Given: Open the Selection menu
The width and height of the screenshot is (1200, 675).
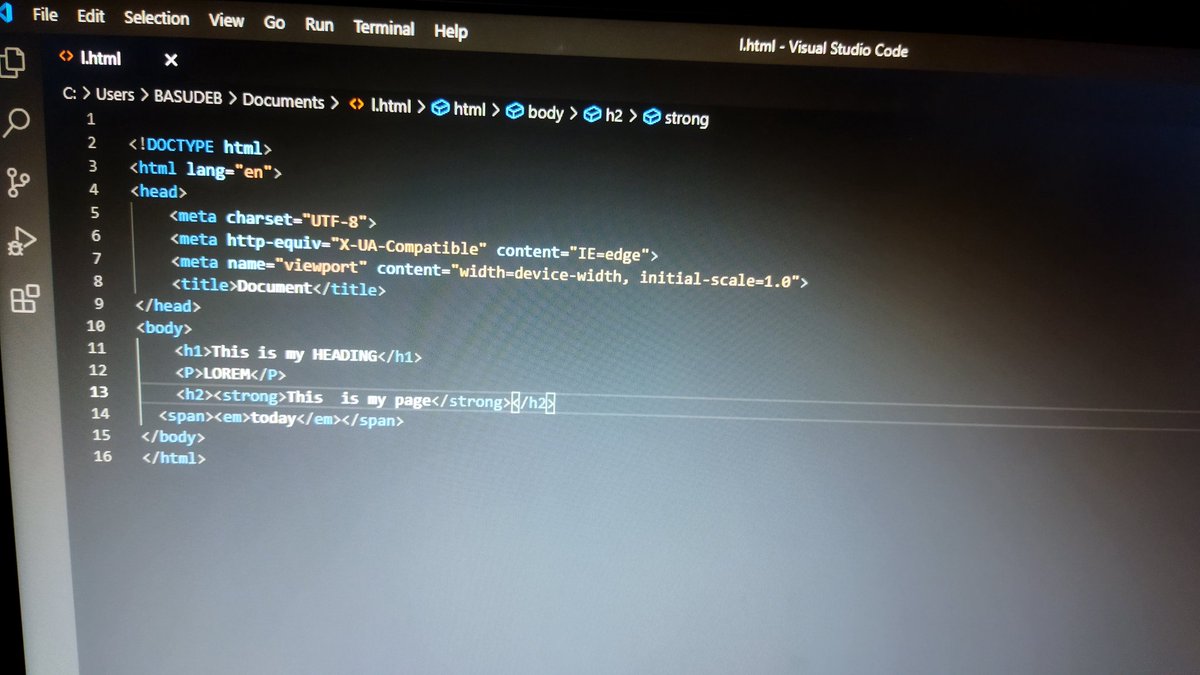Looking at the screenshot, I should pyautogui.click(x=157, y=18).
